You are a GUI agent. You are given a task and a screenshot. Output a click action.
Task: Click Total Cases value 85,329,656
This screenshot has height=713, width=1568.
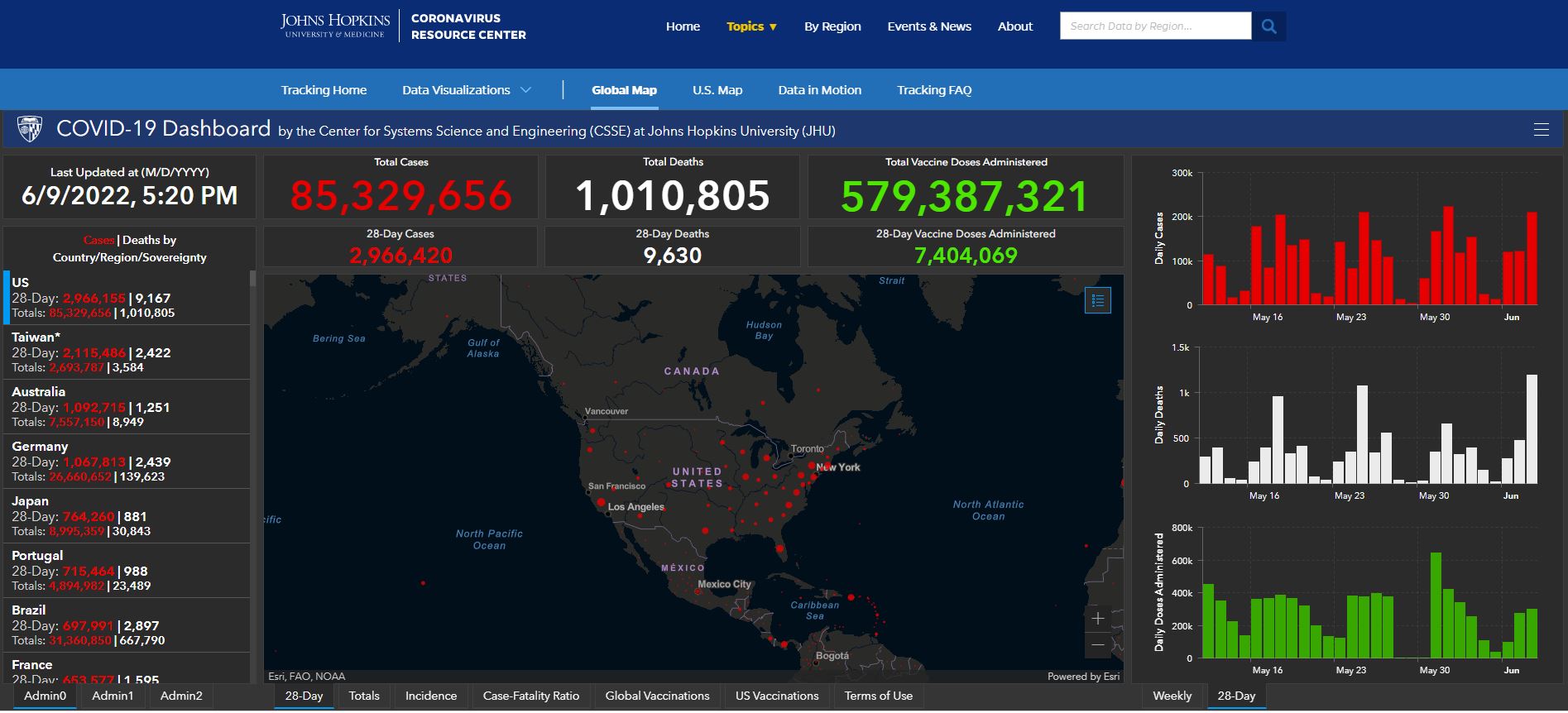click(x=401, y=196)
